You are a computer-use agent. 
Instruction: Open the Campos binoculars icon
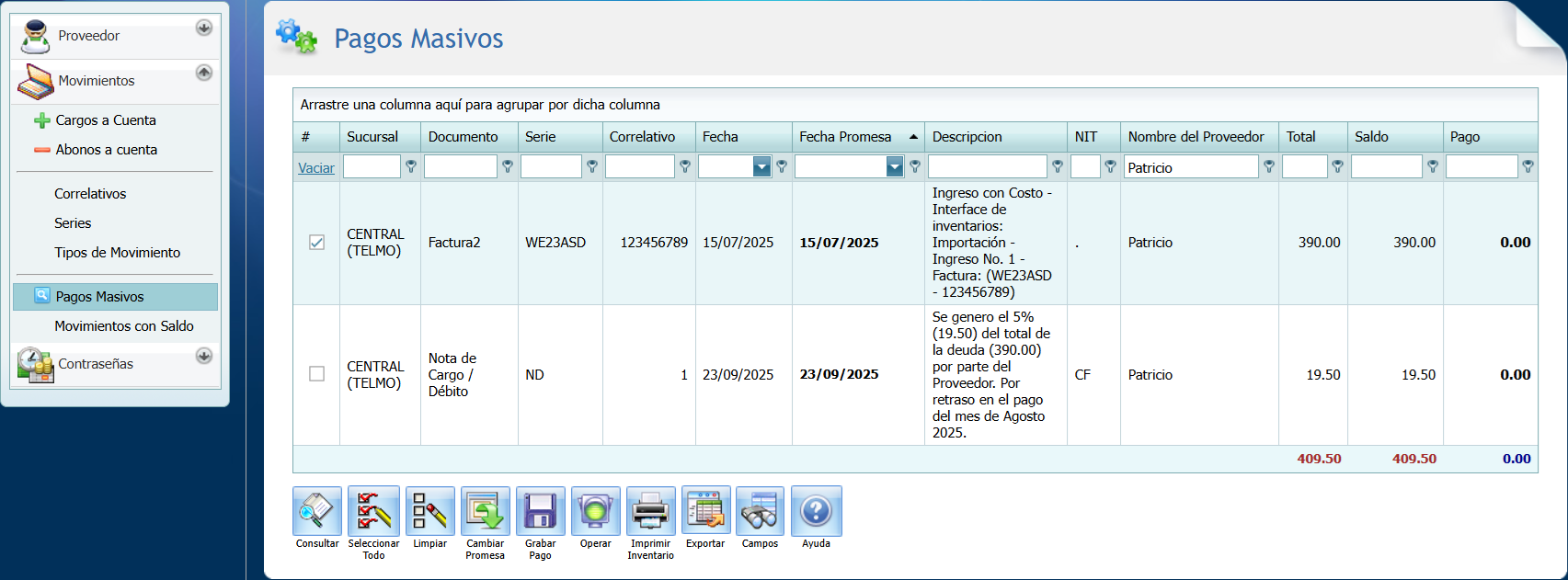pyautogui.click(x=760, y=511)
